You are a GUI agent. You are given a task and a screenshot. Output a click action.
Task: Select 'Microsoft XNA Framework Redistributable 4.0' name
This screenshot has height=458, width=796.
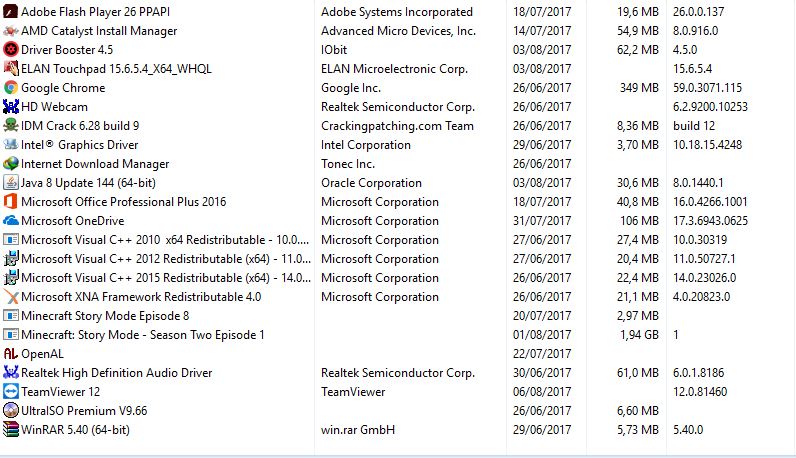pyautogui.click(x=141, y=297)
